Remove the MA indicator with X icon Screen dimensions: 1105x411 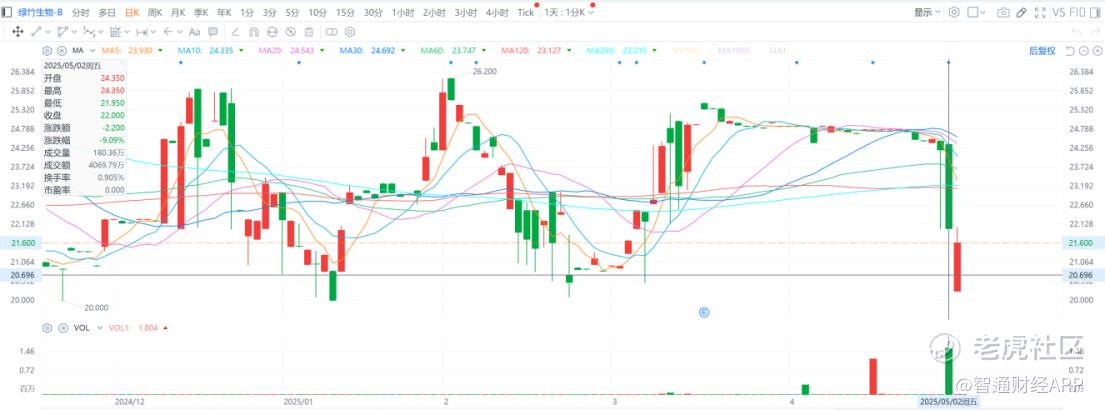pos(62,51)
